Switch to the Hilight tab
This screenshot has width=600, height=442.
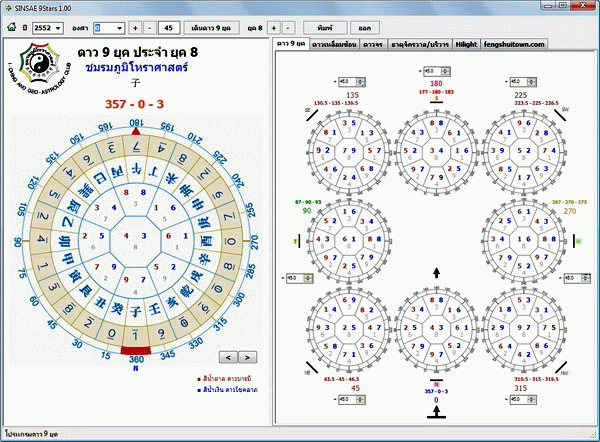[x=466, y=44]
